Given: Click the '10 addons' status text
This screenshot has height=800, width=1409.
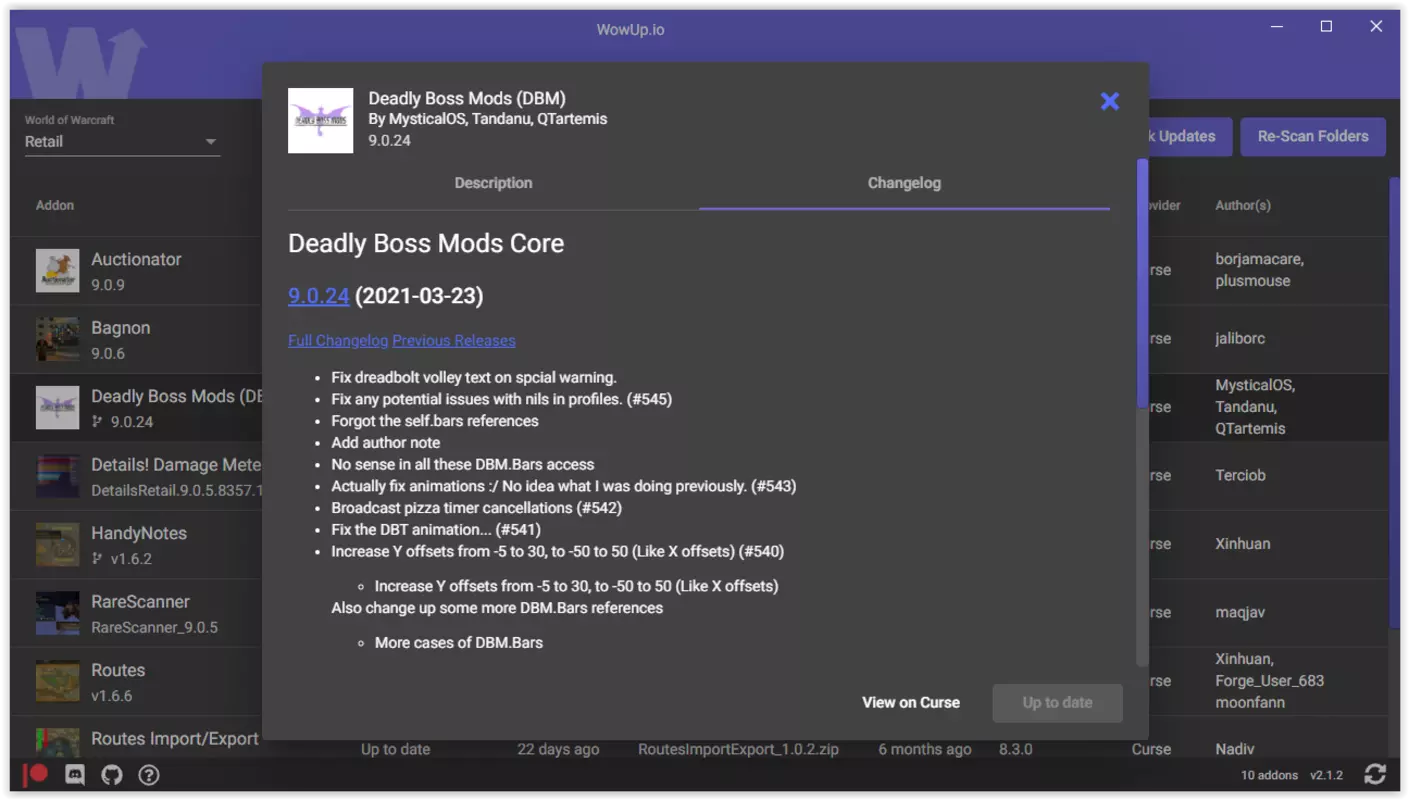Looking at the screenshot, I should [1269, 775].
